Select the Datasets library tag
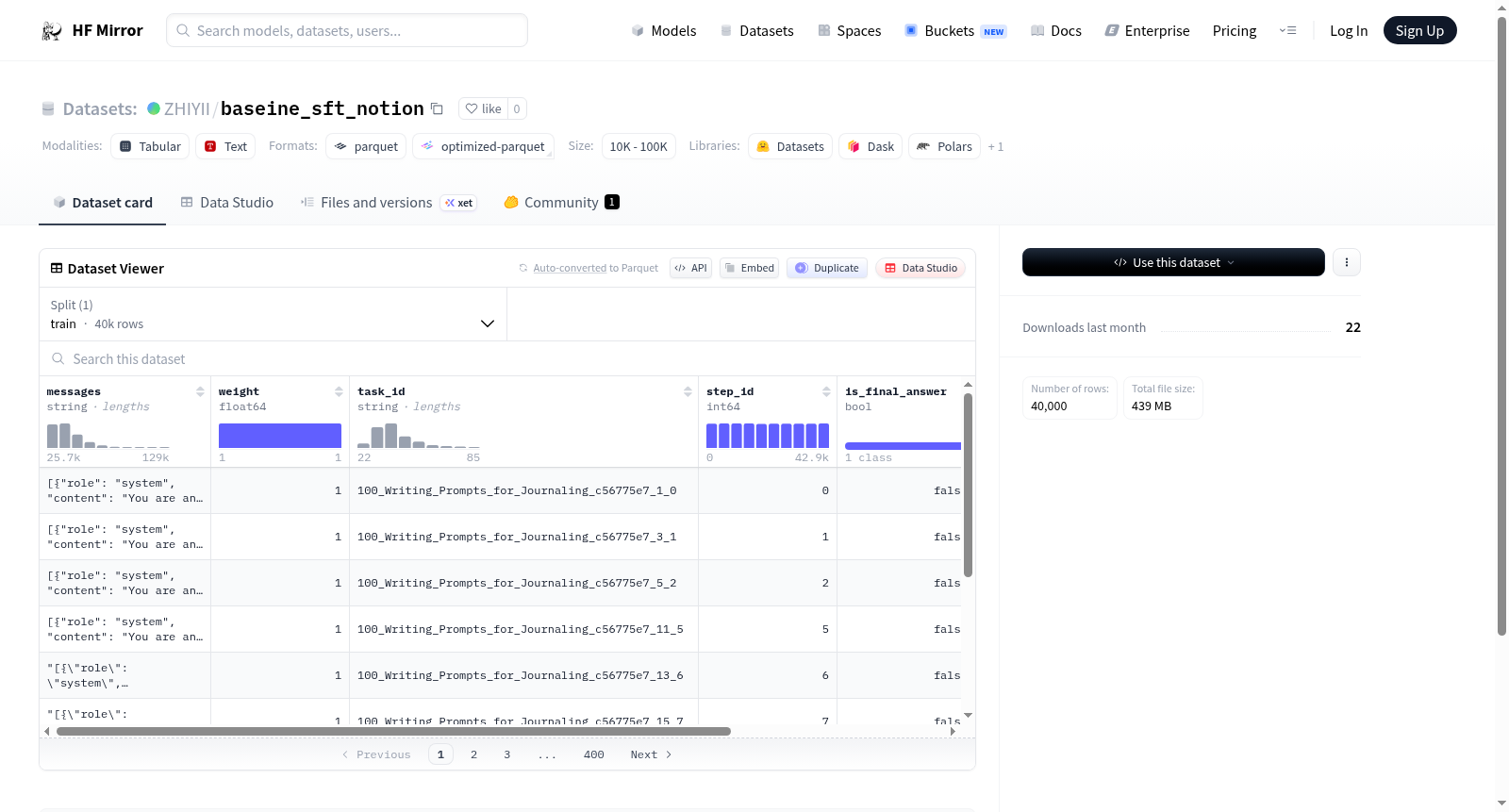This screenshot has height=812, width=1509. [x=790, y=146]
